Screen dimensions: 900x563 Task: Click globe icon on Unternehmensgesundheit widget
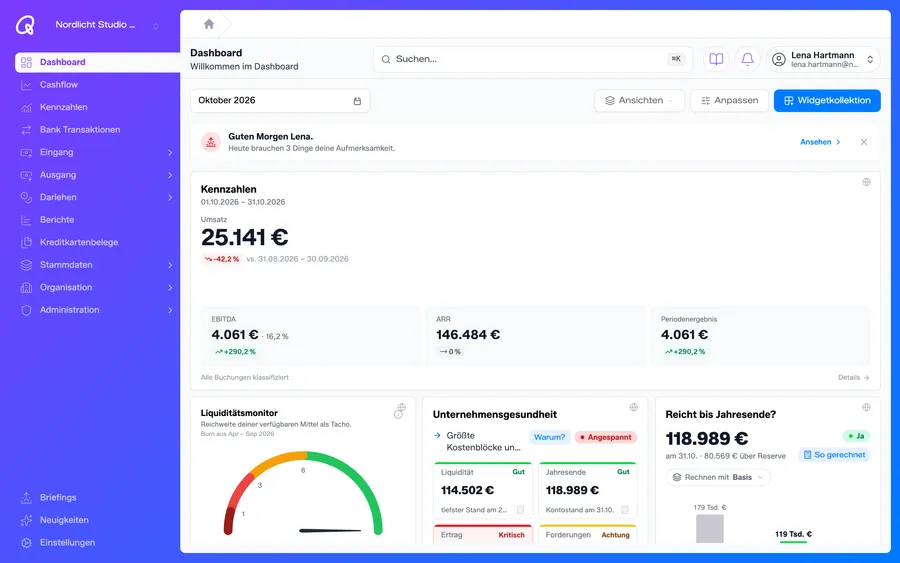pos(634,407)
